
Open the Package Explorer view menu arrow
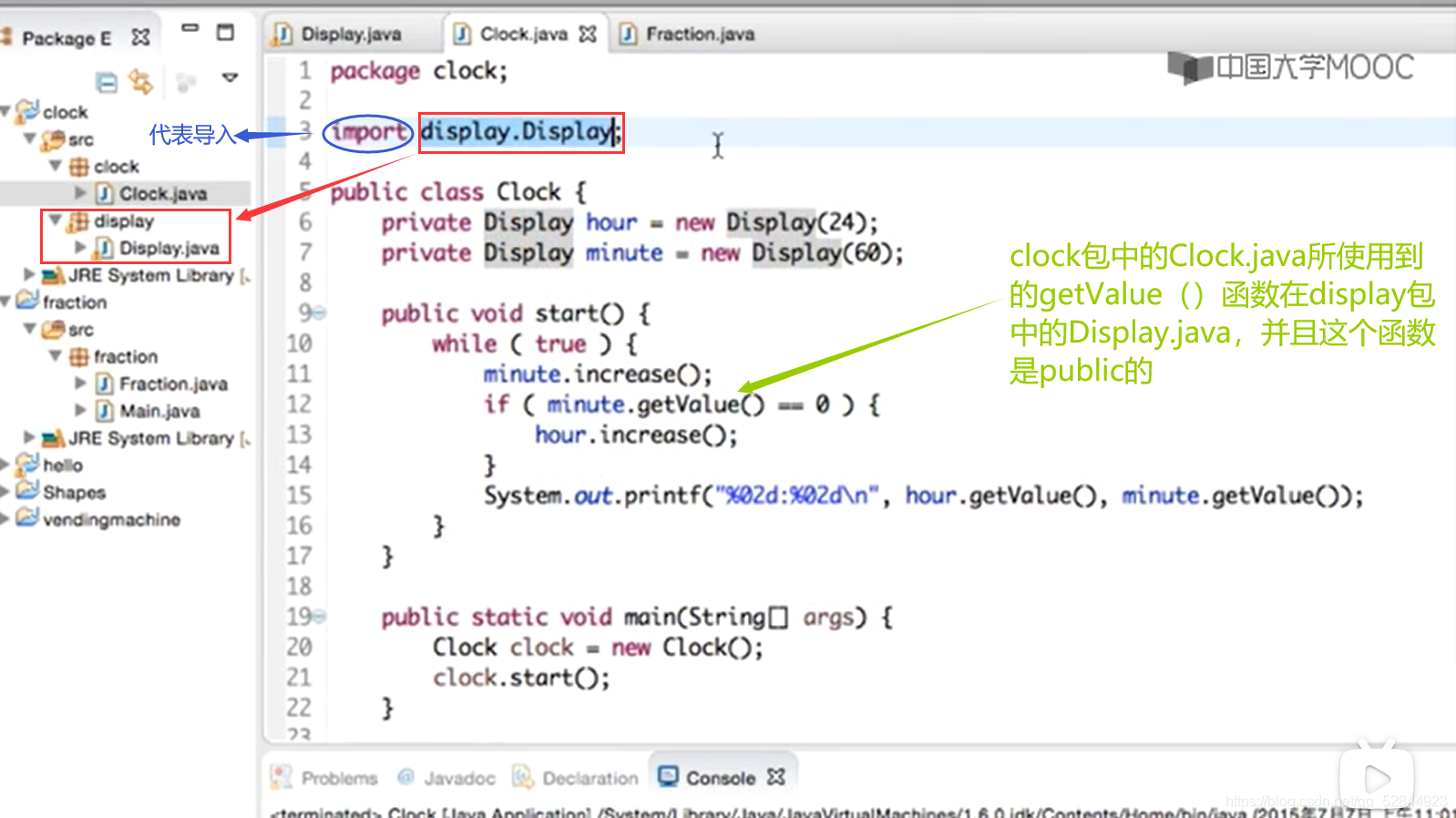tap(231, 77)
